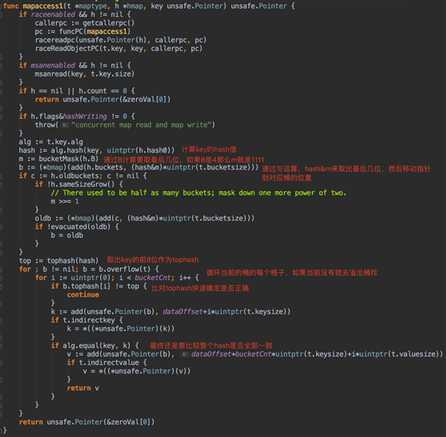The height and width of the screenshot is (437, 446).
Task: Click the 'hash := alg.hash(key, uintptr(h.hash0))' line
Action: pyautogui.click(x=97, y=150)
